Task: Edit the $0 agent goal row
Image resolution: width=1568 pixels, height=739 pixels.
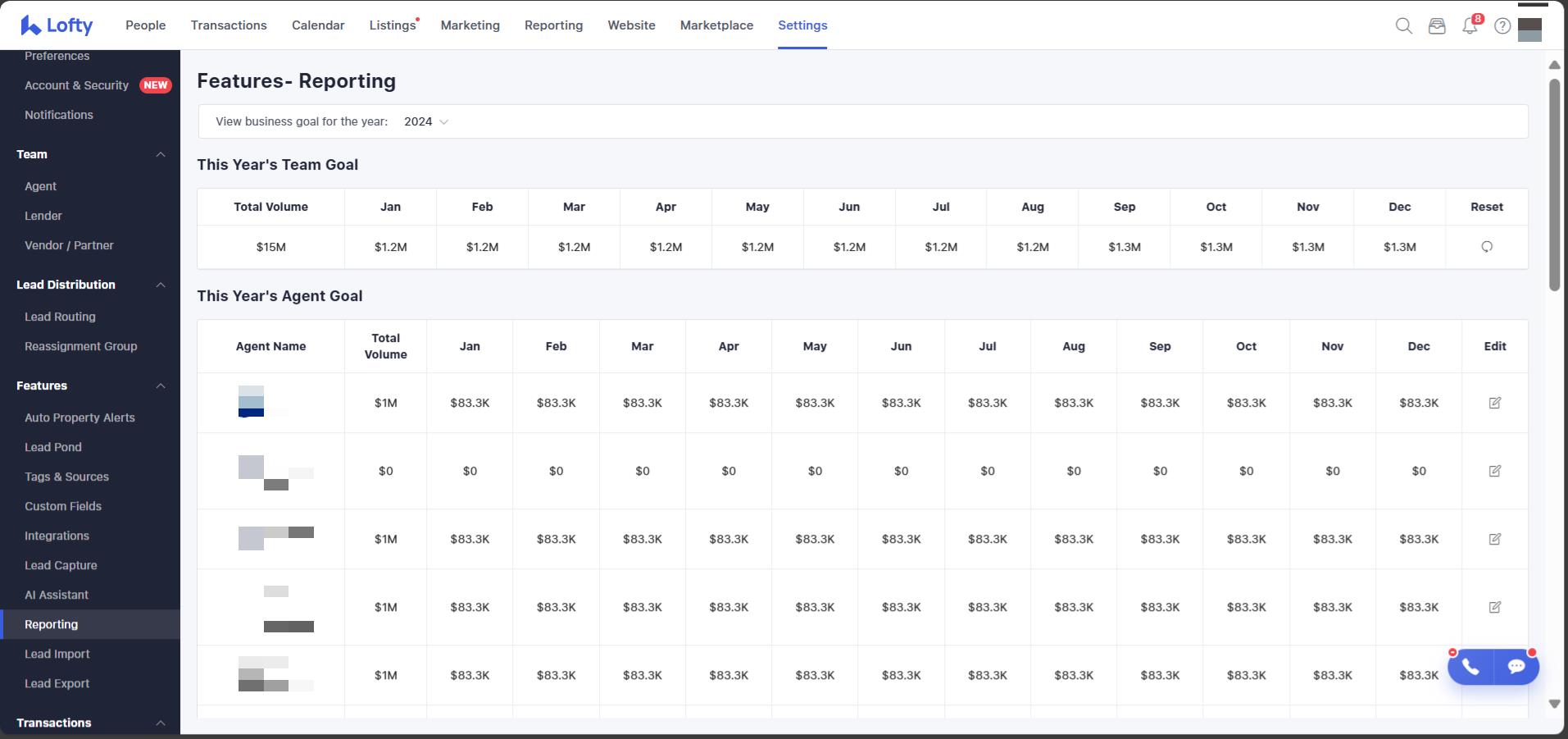Action: [x=1495, y=471]
